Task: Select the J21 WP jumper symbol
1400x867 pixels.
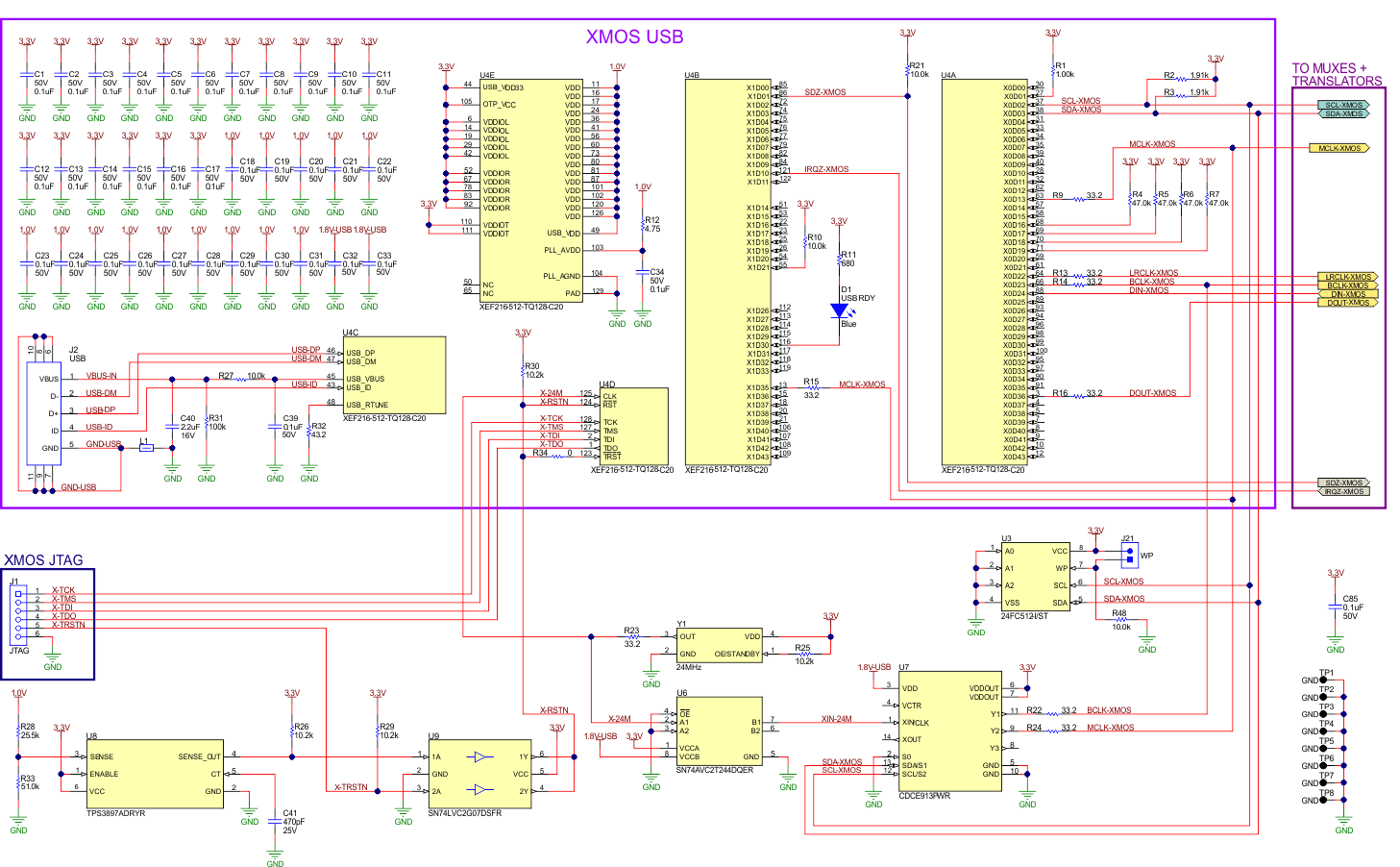Action: pyautogui.click(x=1129, y=554)
